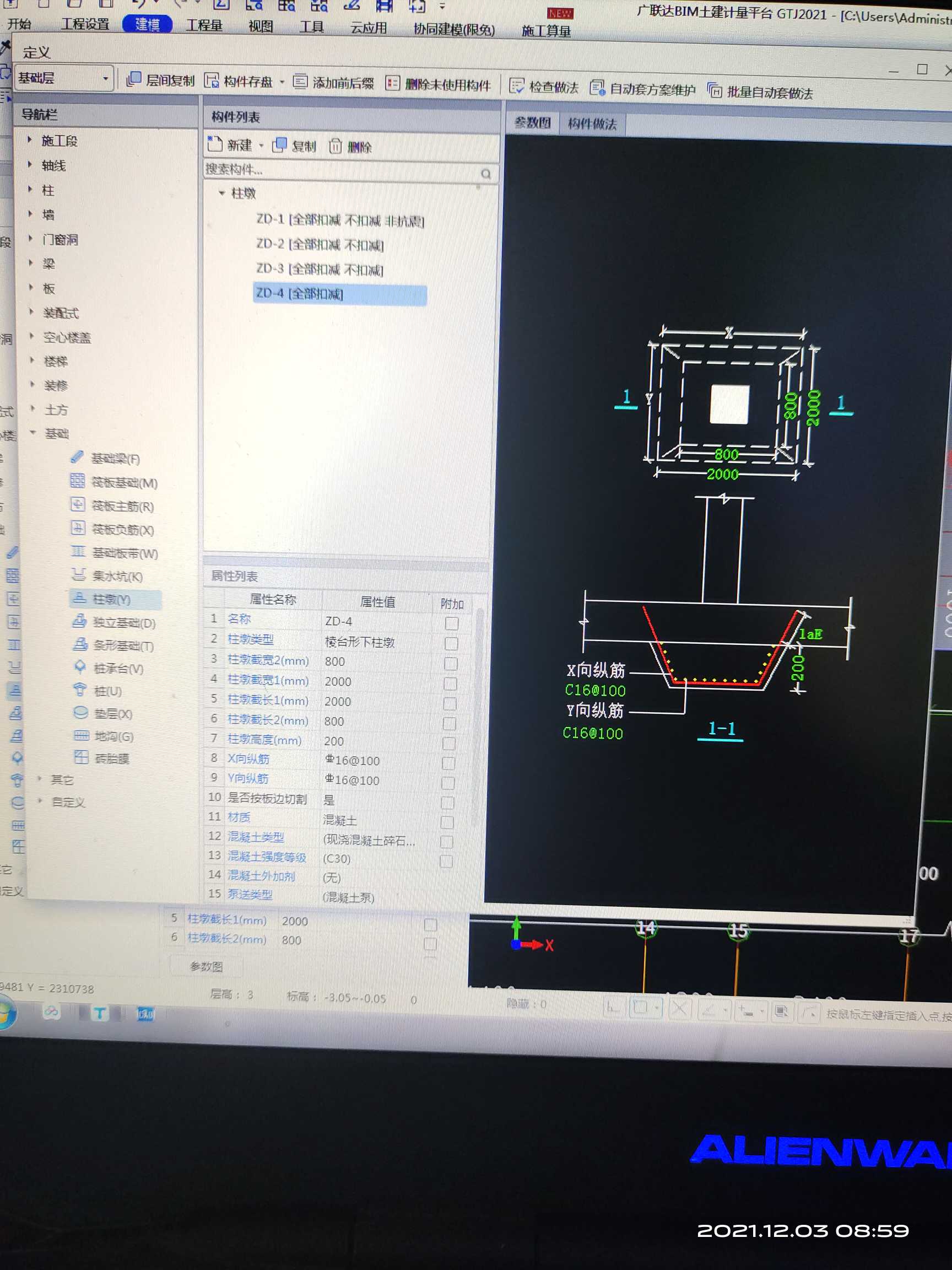
Task: Select 地沟(G) trench item
Action: [x=104, y=736]
